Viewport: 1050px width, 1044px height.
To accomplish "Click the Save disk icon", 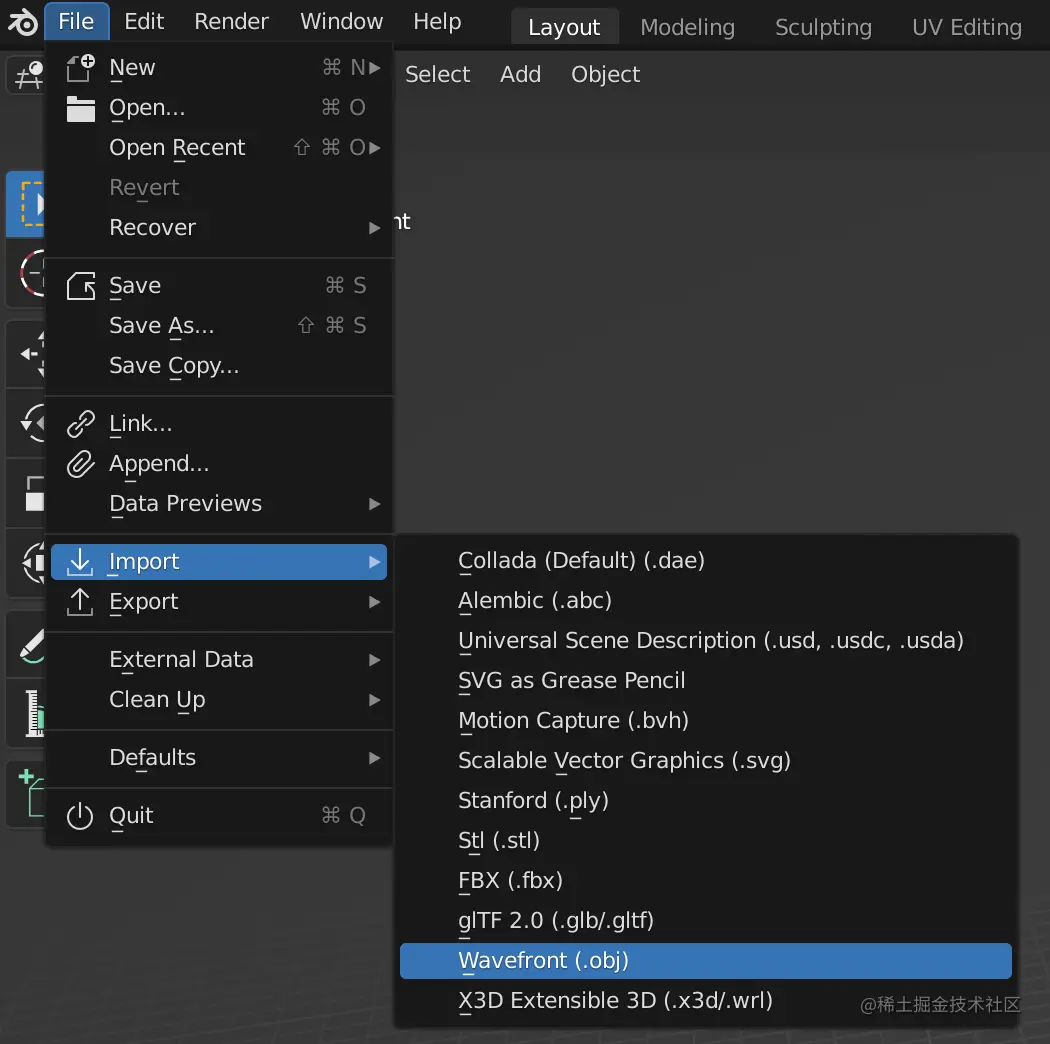I will (80, 286).
